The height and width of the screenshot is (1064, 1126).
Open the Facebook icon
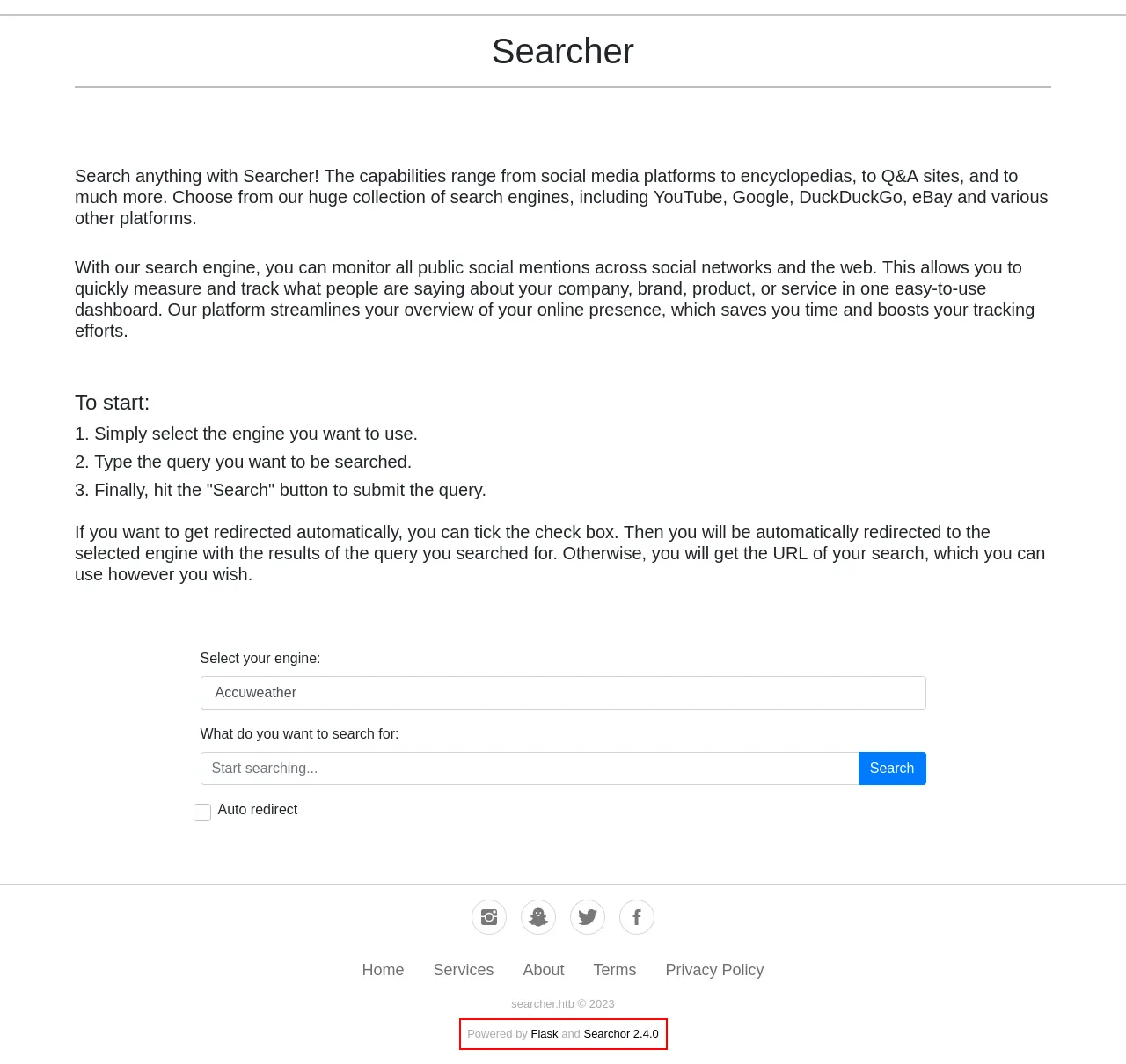point(637,917)
